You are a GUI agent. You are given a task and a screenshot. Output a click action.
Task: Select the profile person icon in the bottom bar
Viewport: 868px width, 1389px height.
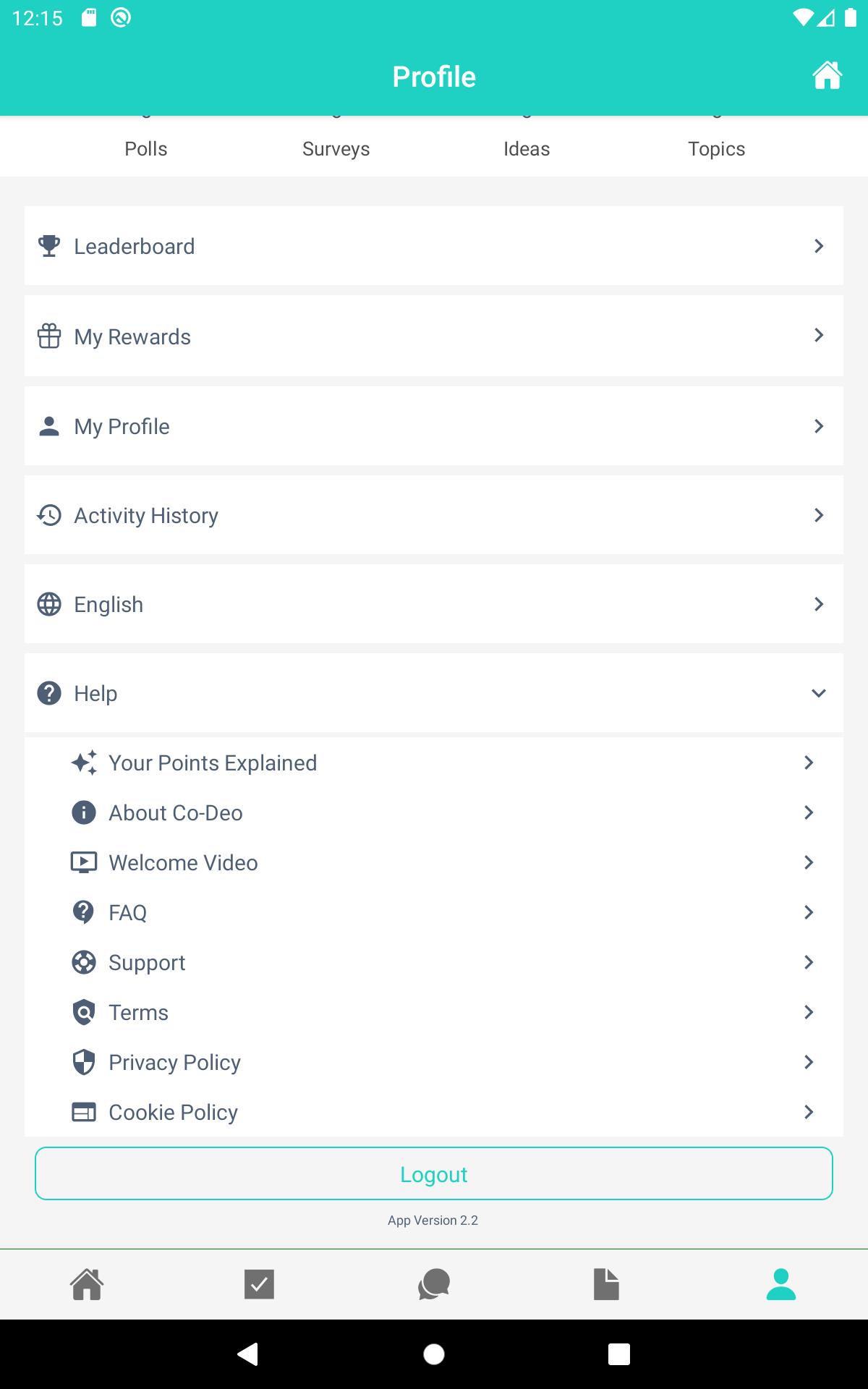tap(781, 1284)
